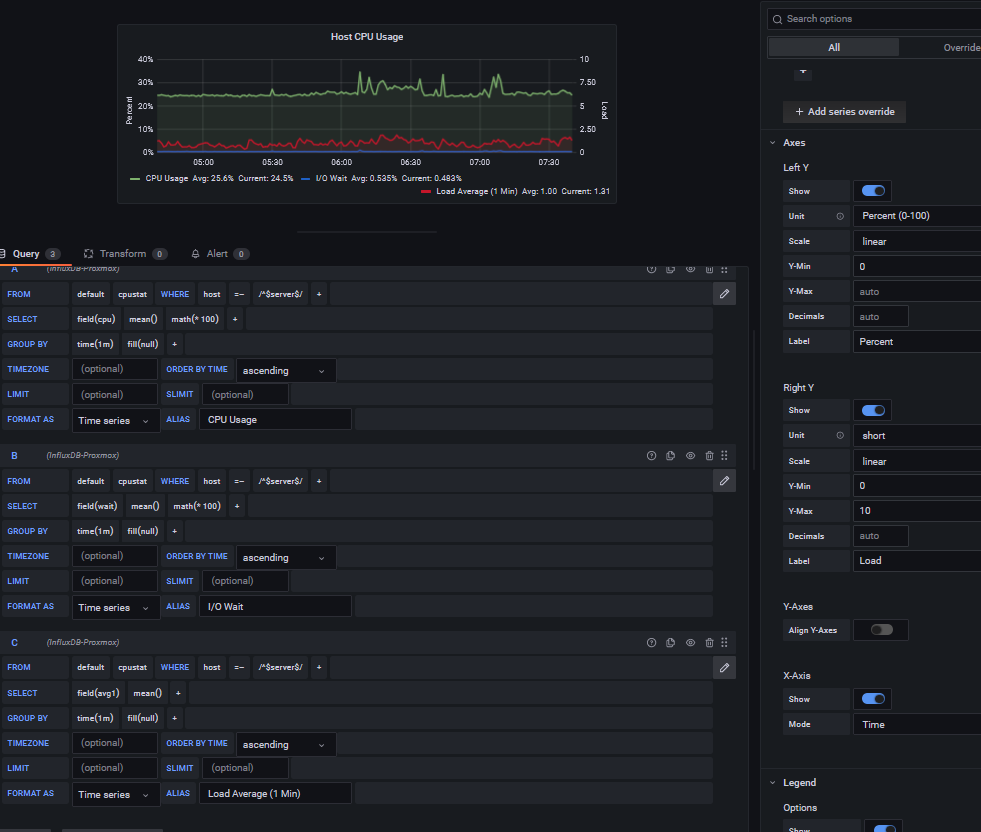Duplicate query B

(670, 455)
